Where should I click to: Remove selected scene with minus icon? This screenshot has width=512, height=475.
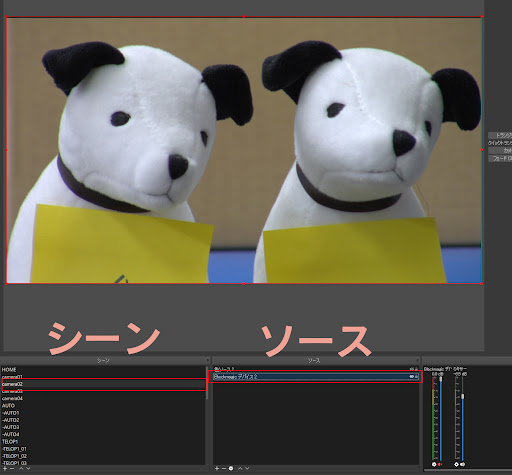pos(12,469)
